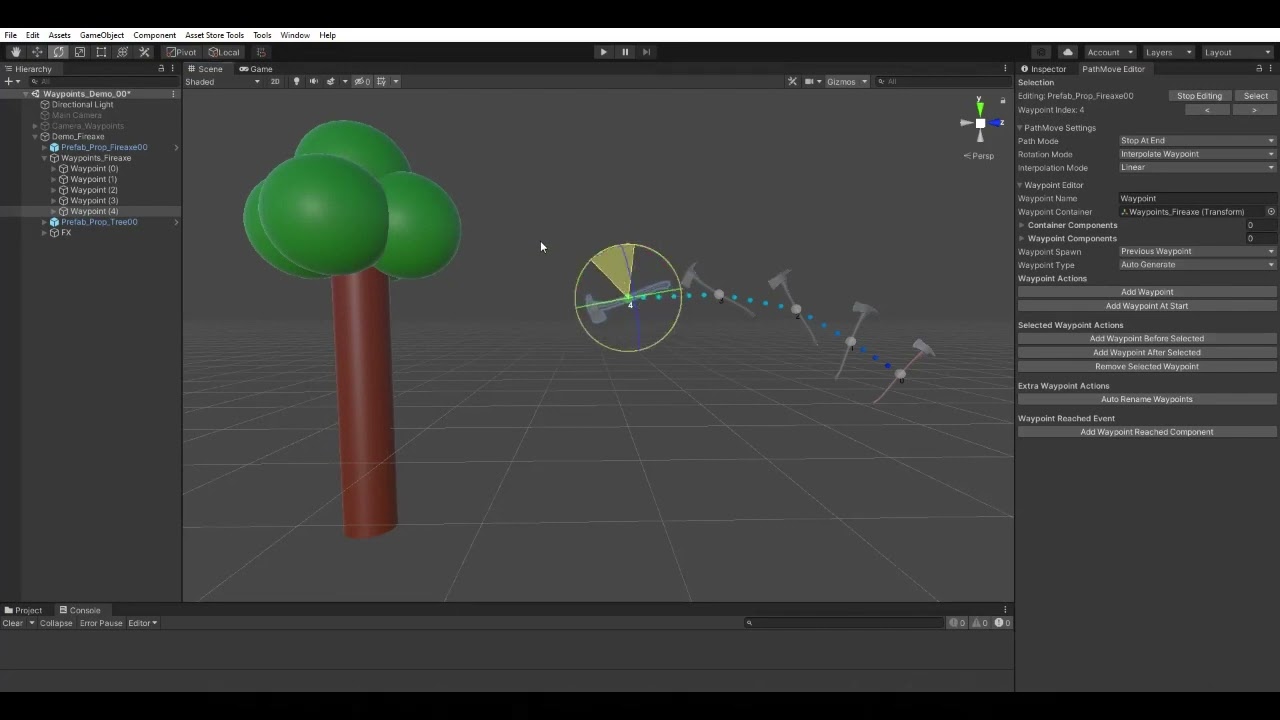Click the Play button
Screen dimensions: 1280x720
603,52
